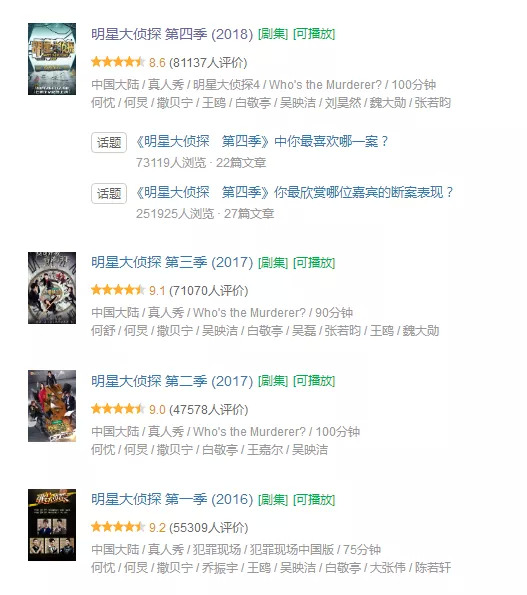Open the 明星大侦探 第二季 (2017) poster thumbnail
Screen dimensions: 527x595
[x=52, y=406]
